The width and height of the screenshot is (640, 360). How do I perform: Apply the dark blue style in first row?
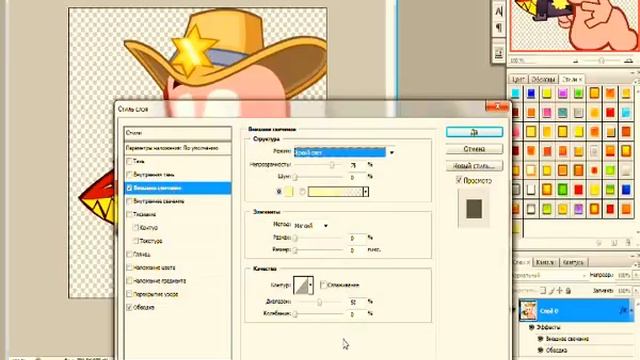[x=531, y=93]
